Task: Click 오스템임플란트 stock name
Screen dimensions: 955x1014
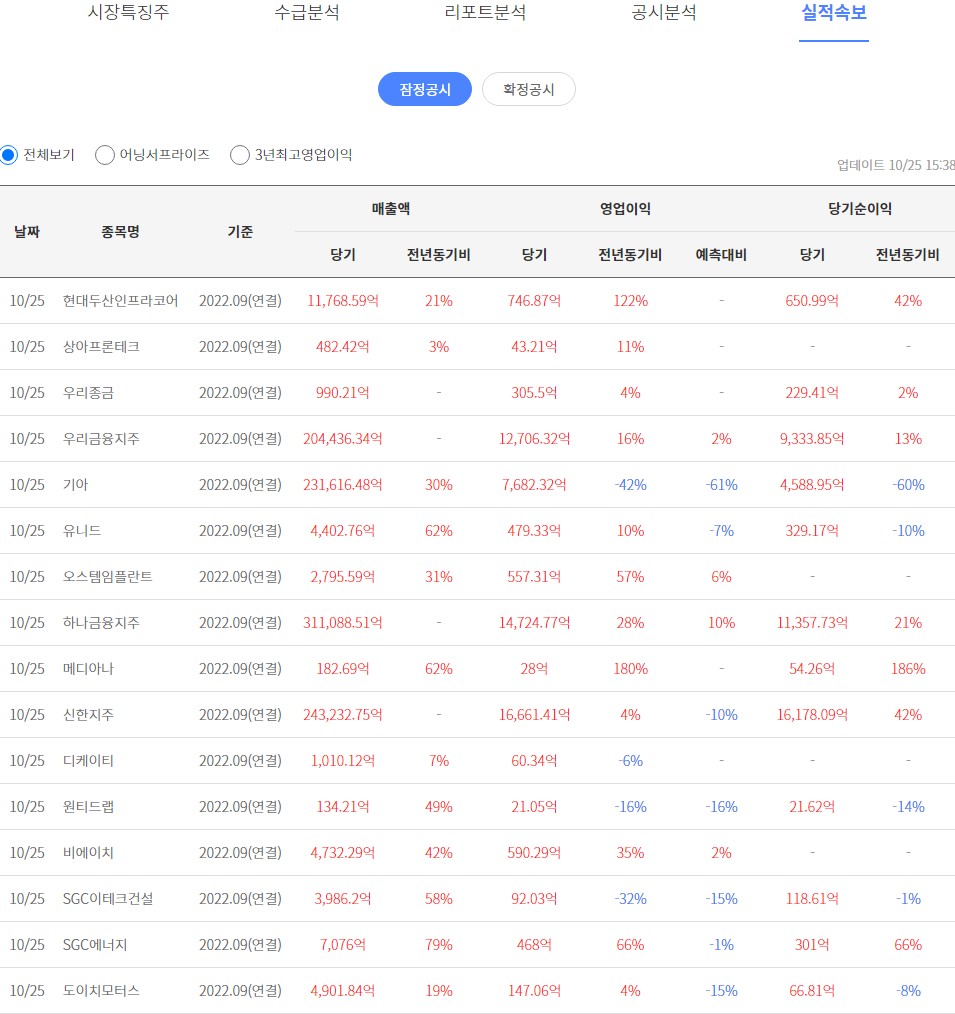Action: click(107, 576)
